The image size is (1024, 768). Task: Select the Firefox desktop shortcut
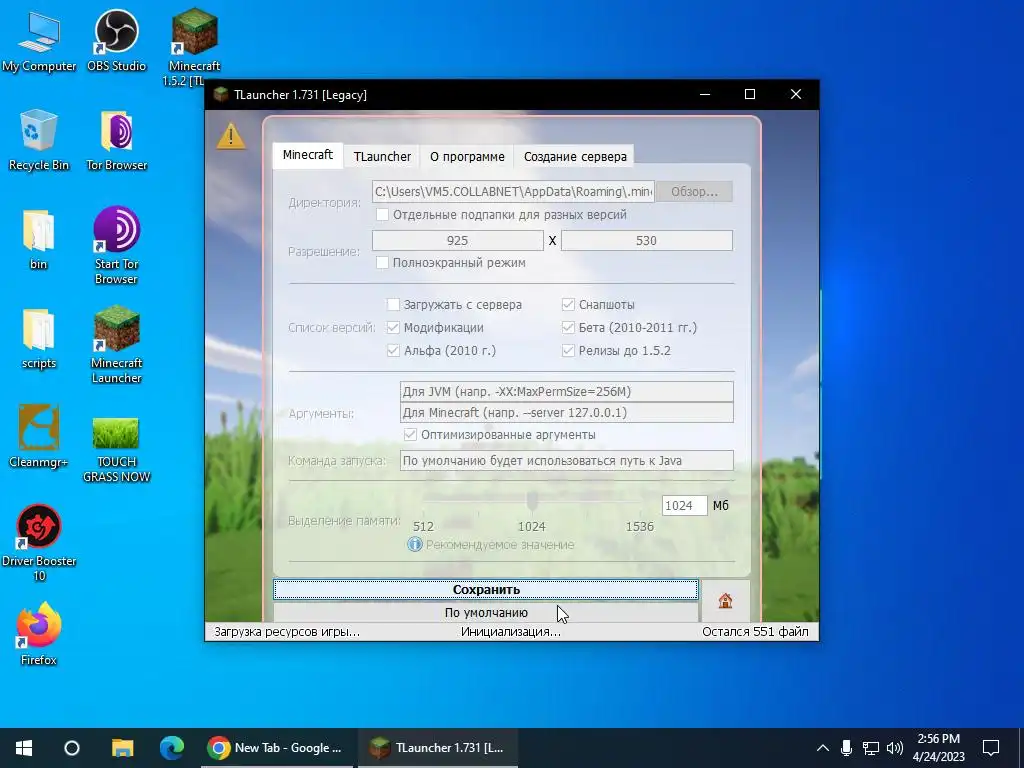pyautogui.click(x=39, y=633)
